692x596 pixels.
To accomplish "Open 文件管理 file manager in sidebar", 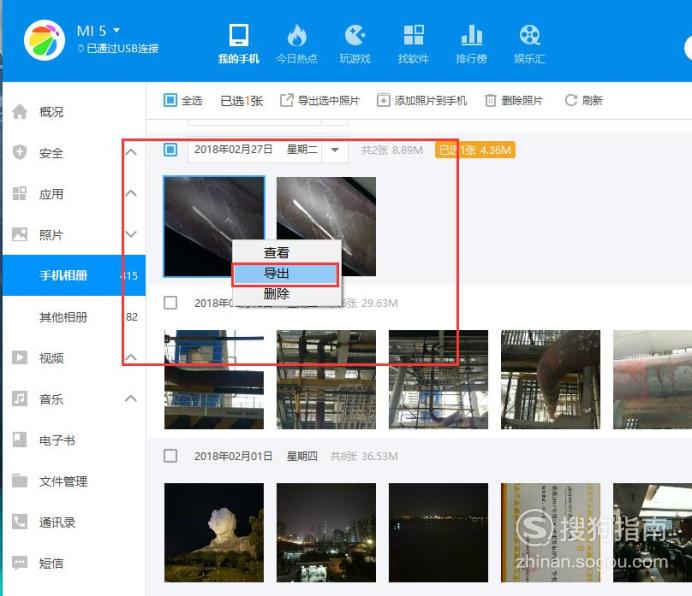I will coord(63,481).
